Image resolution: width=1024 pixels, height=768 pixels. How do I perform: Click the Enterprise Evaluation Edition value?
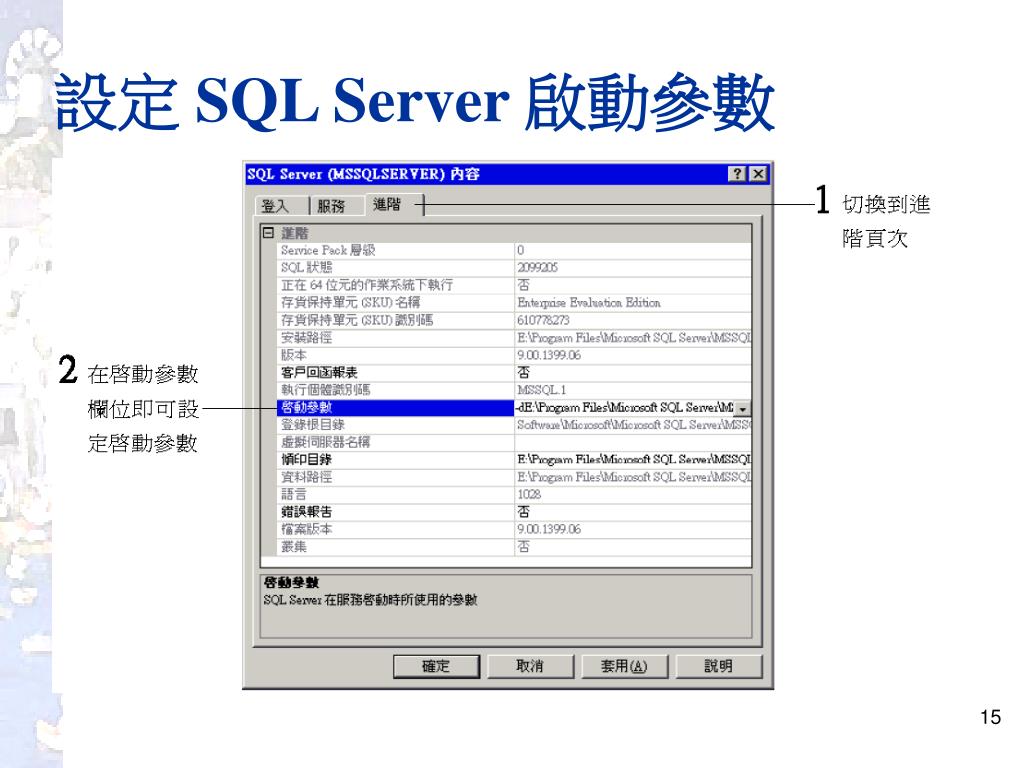pos(589,303)
